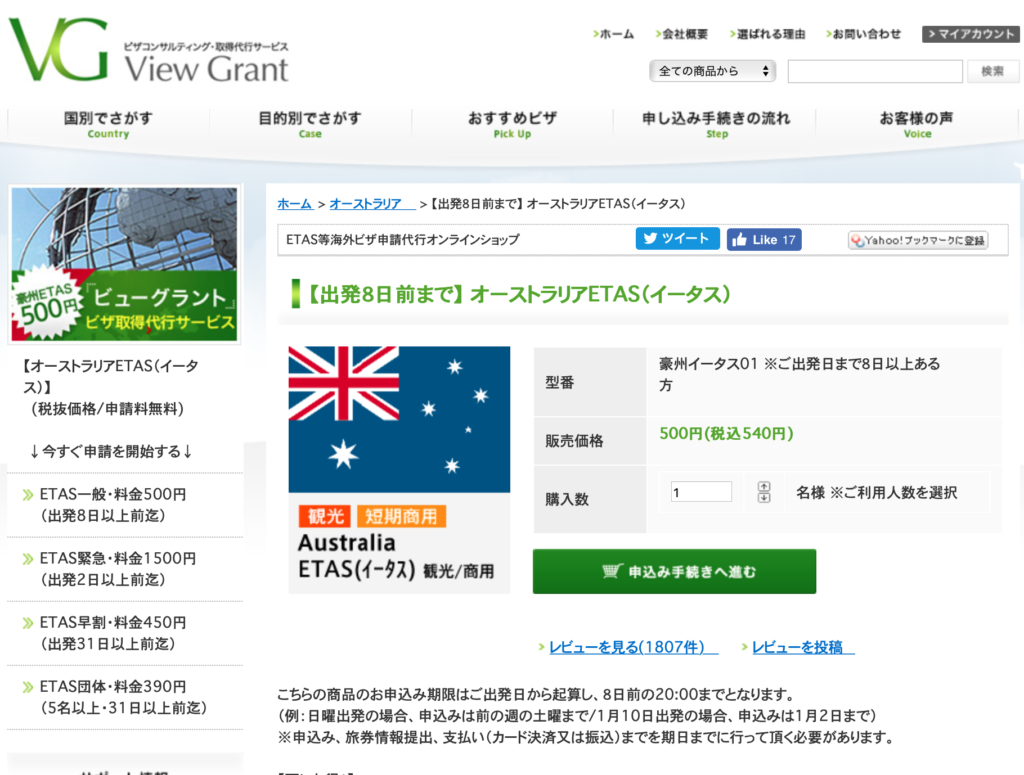Click the 検索 search button
The image size is (1024, 775).
coord(992,71)
